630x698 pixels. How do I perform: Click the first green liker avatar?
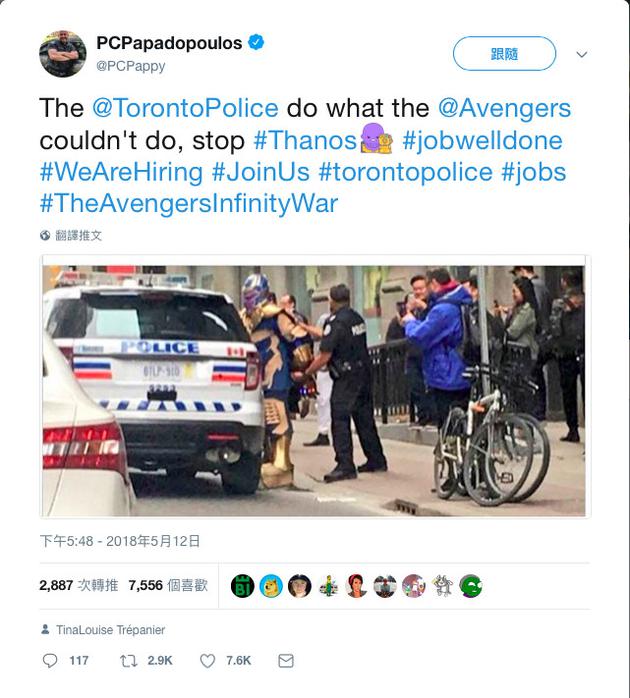coord(242,586)
